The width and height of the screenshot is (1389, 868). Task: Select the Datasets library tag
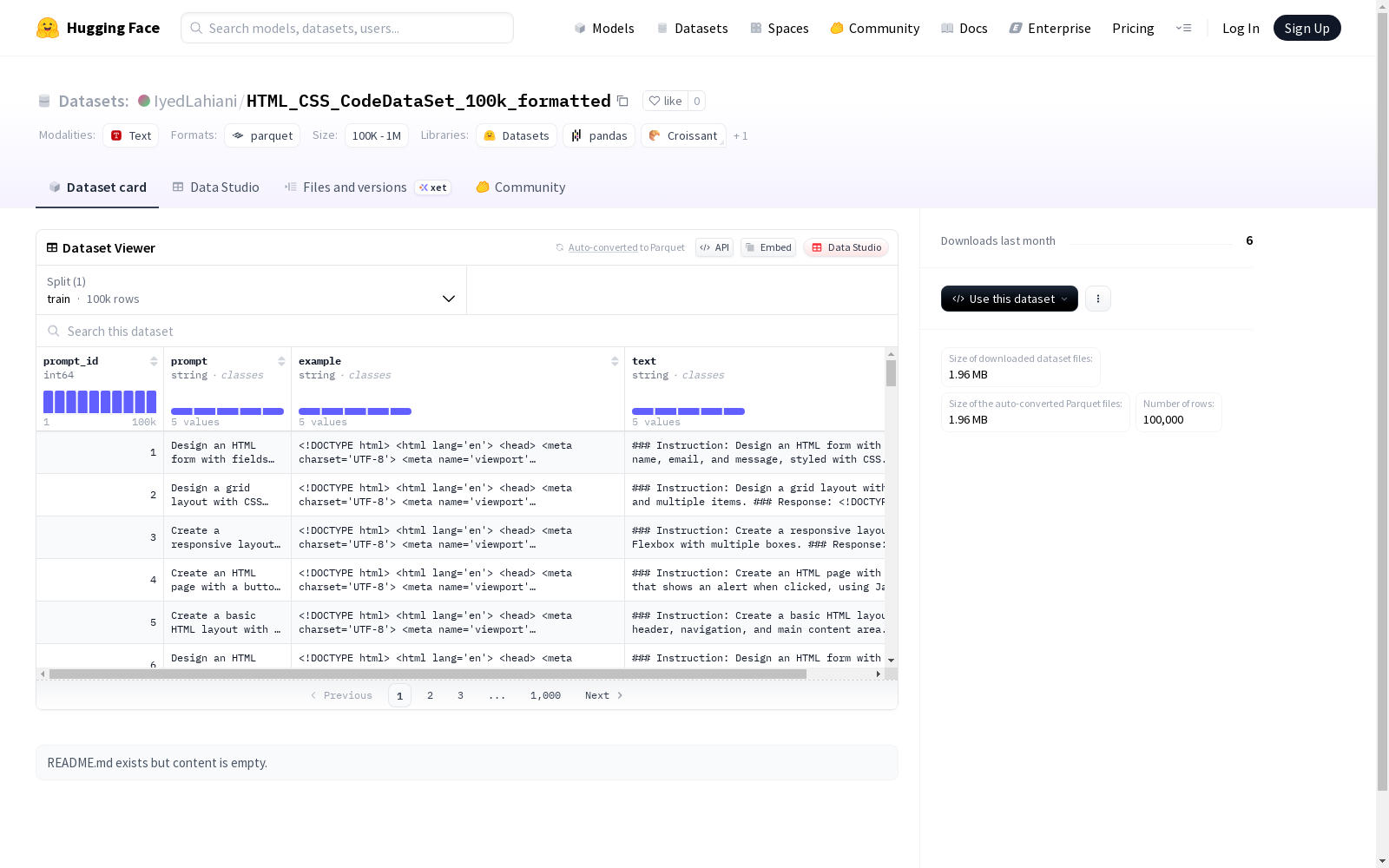click(517, 135)
